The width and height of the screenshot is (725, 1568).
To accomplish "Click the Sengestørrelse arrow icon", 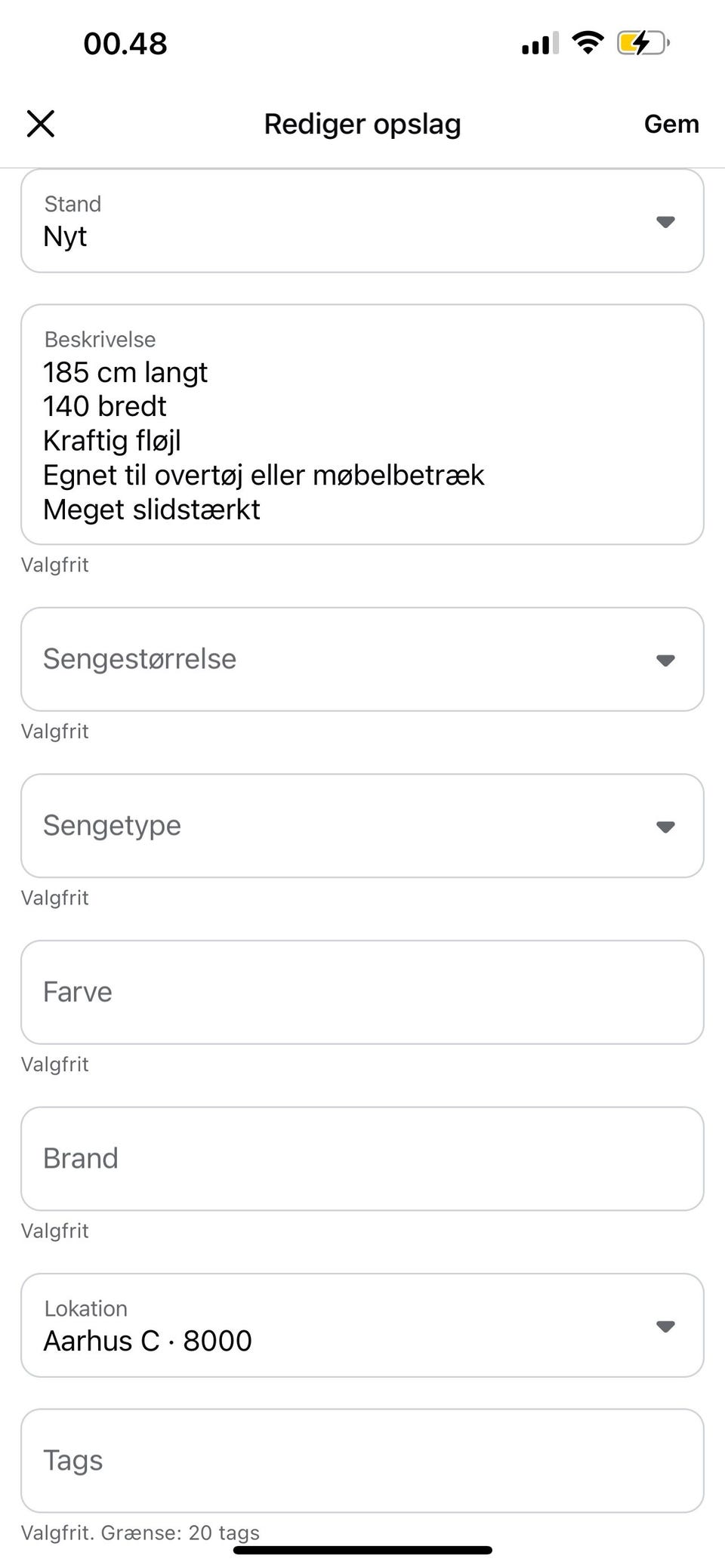I will coord(665,661).
